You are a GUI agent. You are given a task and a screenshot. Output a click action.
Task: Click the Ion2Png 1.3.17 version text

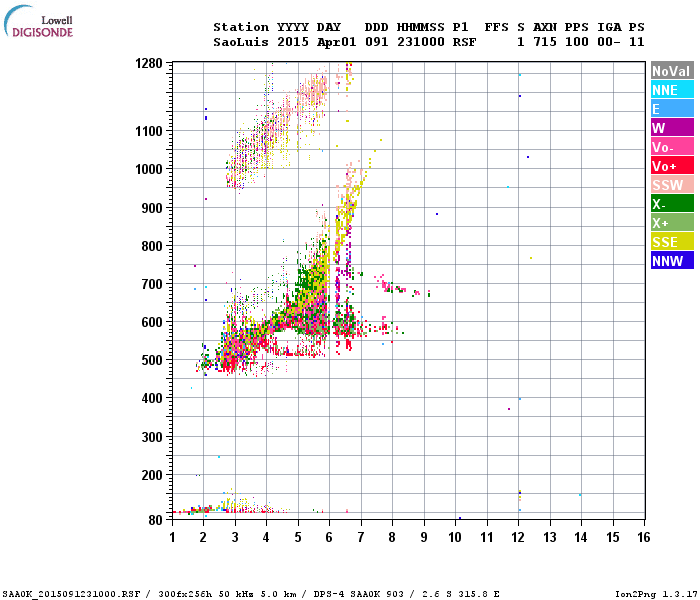coord(657,594)
